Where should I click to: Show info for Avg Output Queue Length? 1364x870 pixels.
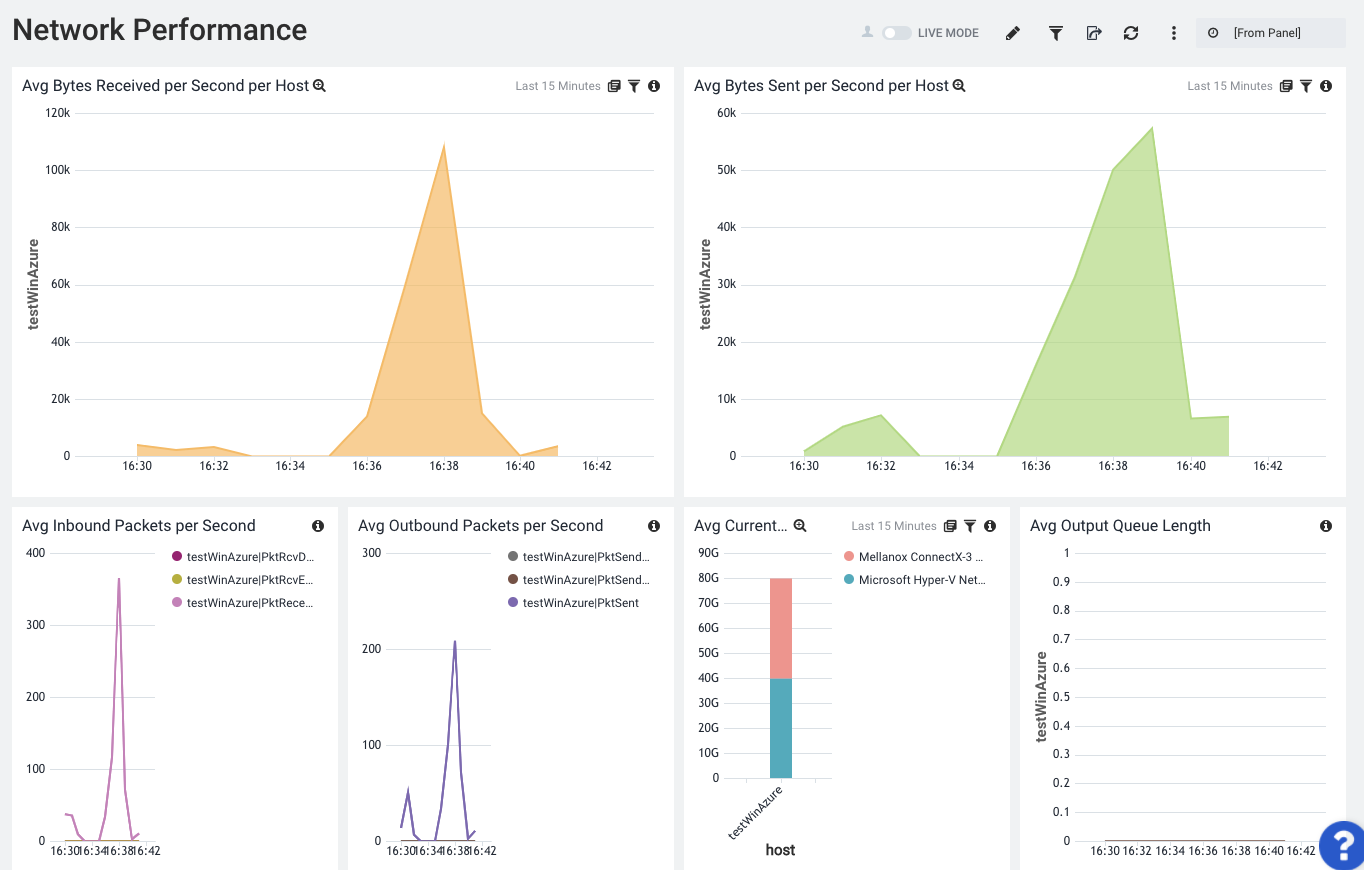tap(1326, 526)
